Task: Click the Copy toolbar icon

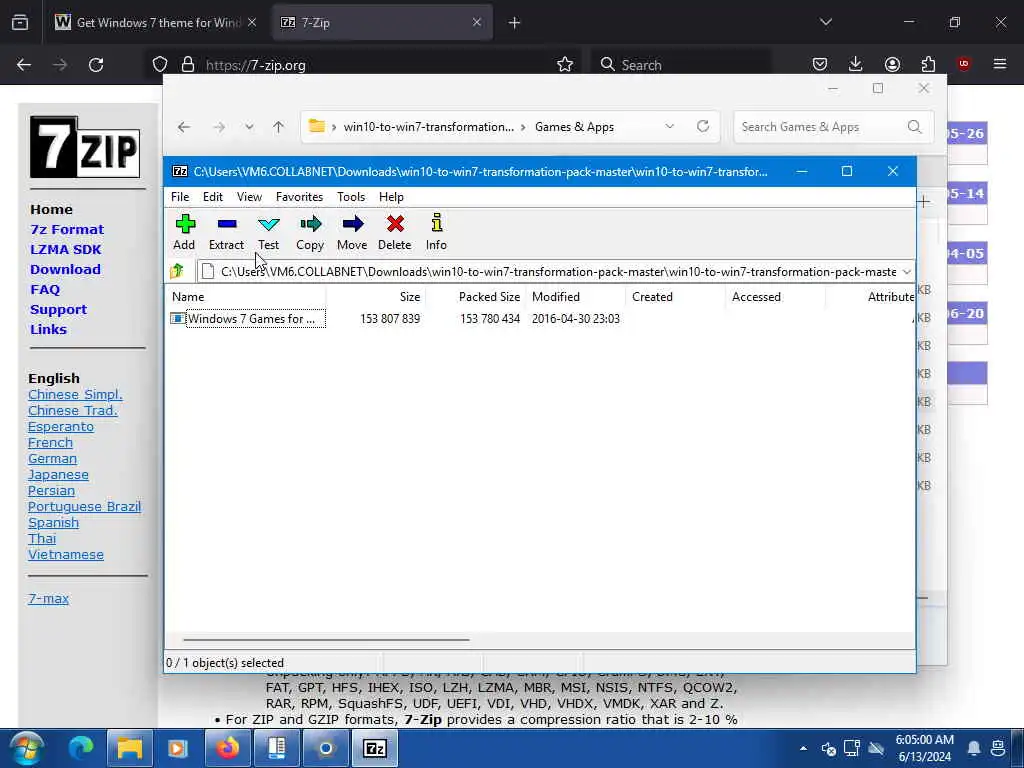Action: (310, 232)
